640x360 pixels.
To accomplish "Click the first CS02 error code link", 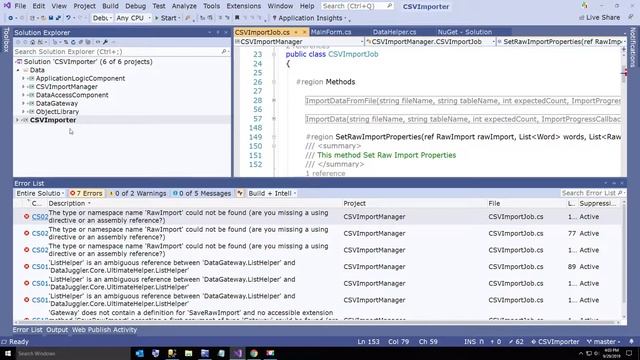I will click(x=40, y=217).
